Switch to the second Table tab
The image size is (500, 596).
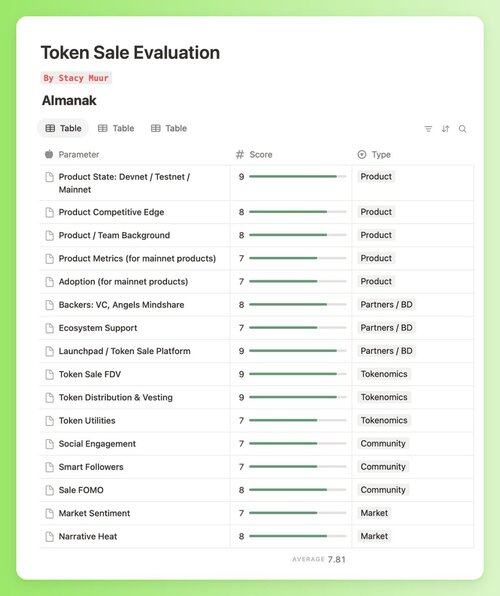116,128
